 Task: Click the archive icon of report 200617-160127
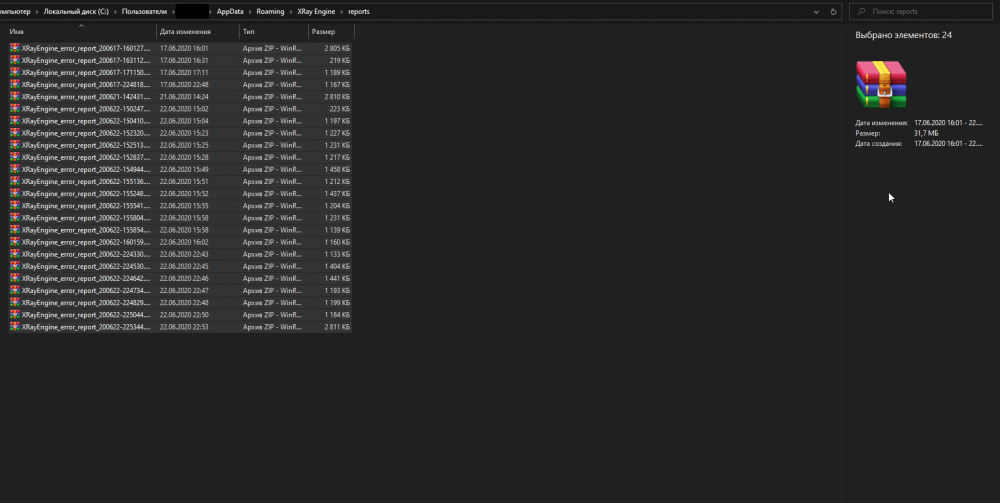point(15,48)
